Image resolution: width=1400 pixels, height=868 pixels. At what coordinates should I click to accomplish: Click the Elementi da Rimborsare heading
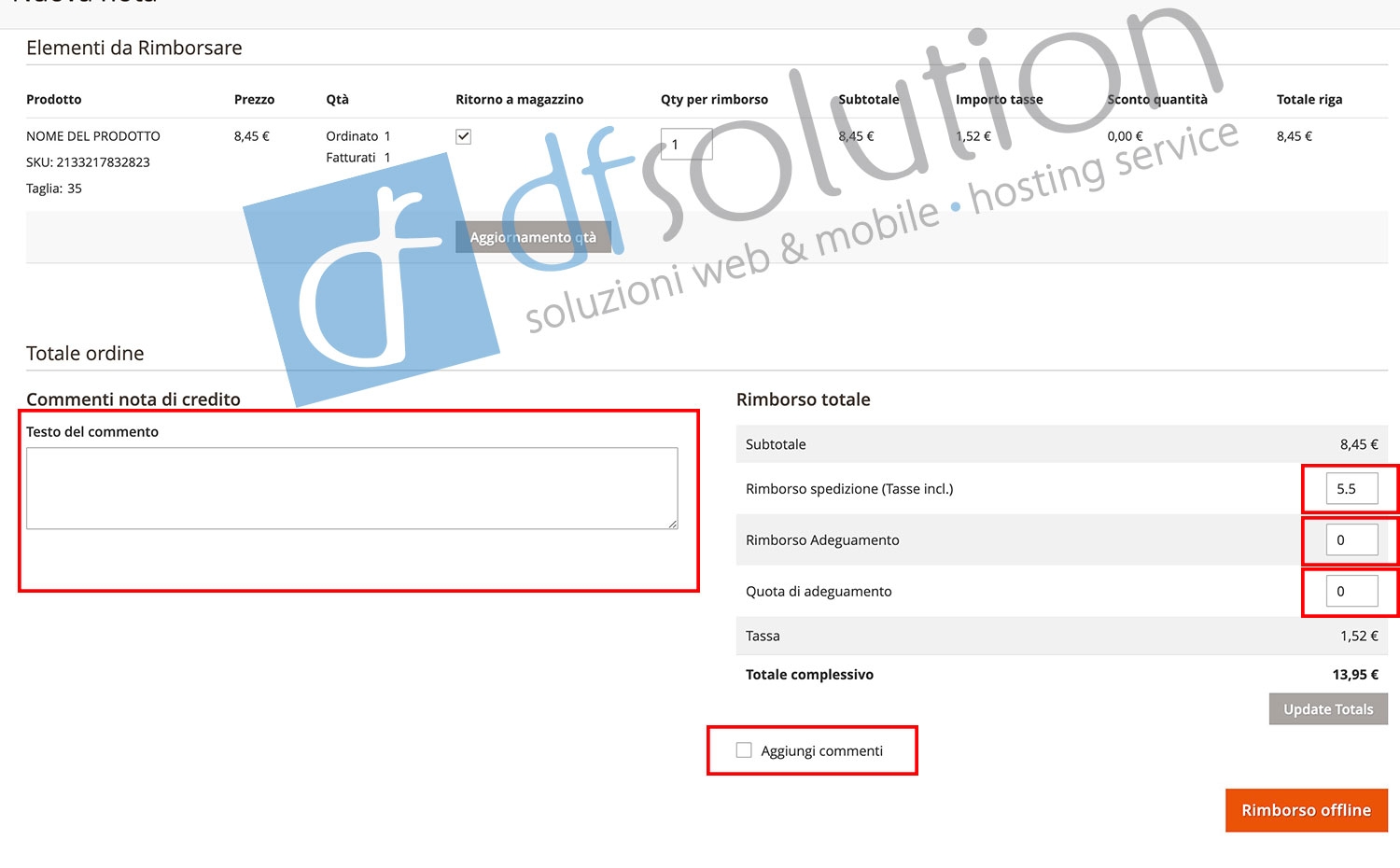click(134, 48)
